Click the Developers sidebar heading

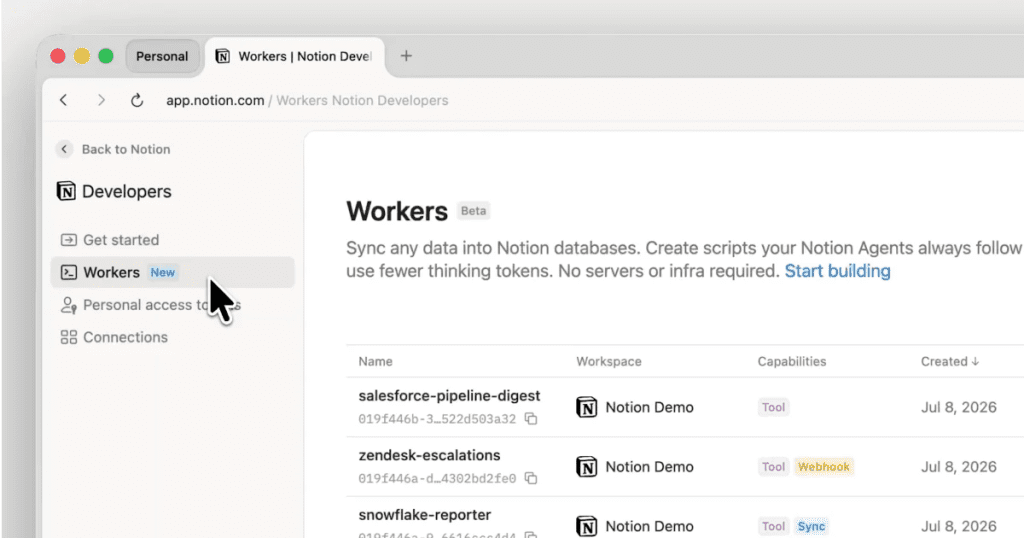(127, 191)
